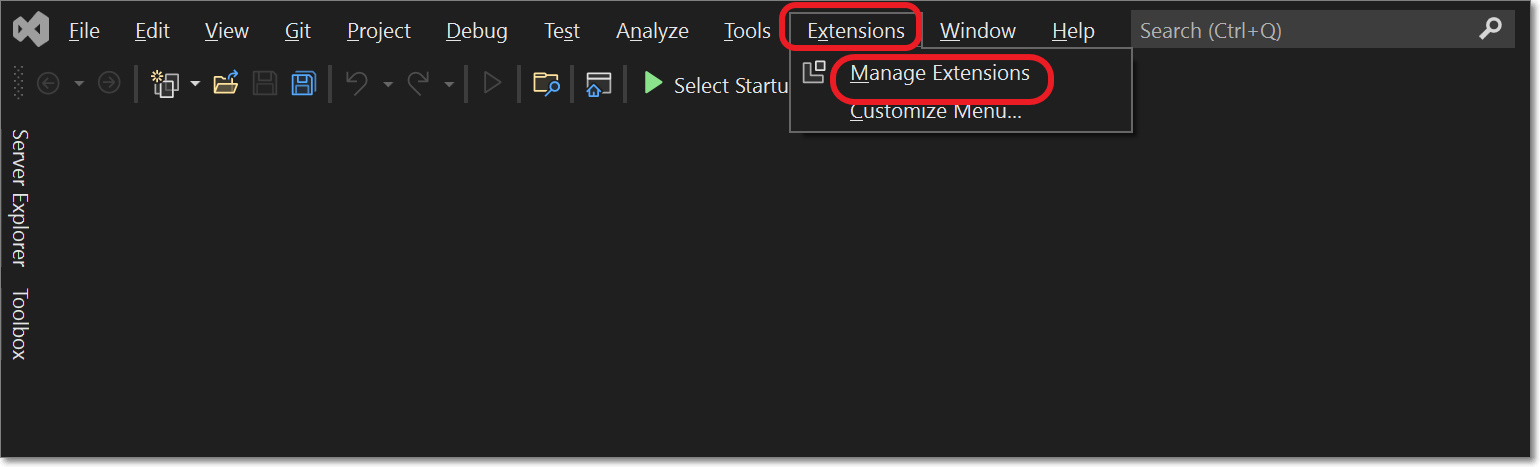The image size is (1540, 467).
Task: Expand the Redo history dropdown arrow
Action: coord(449,85)
